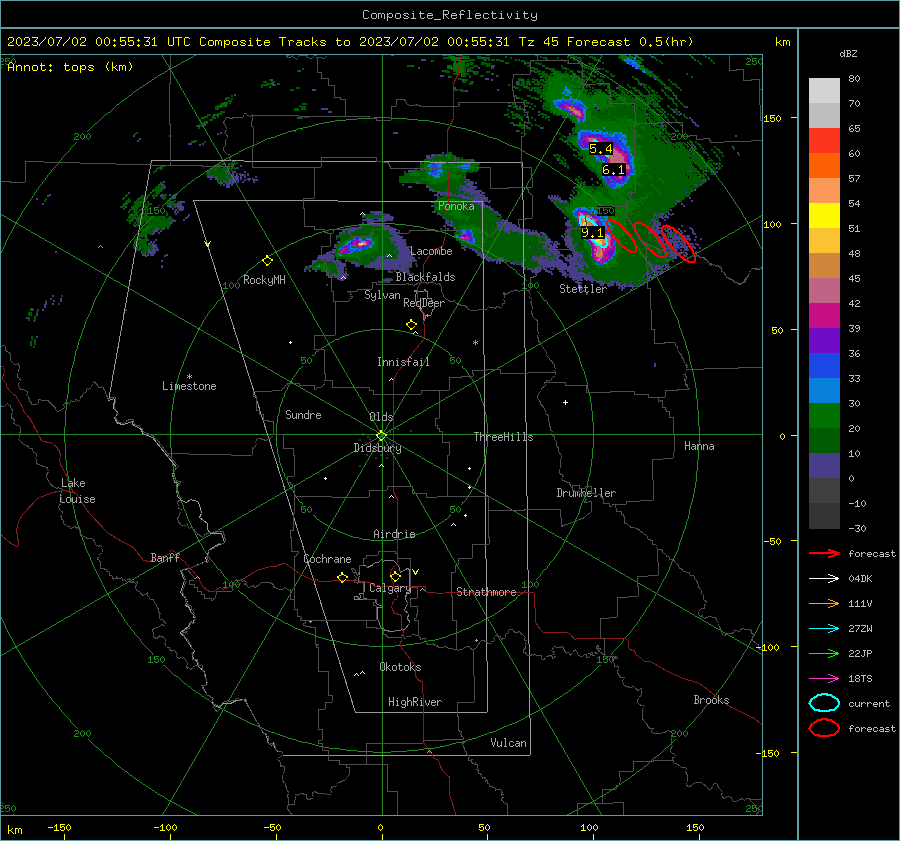Click the Composite_Reflectivity title
Screen dimensions: 900x841
point(450,15)
